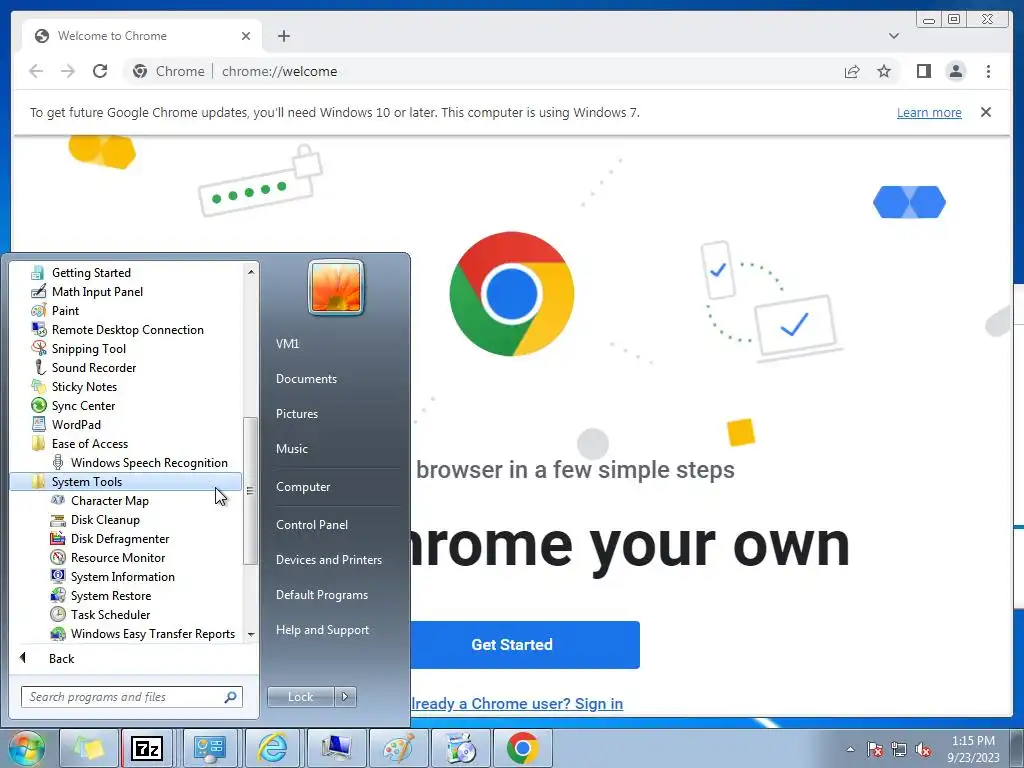Open Computer from Start menu

(303, 487)
